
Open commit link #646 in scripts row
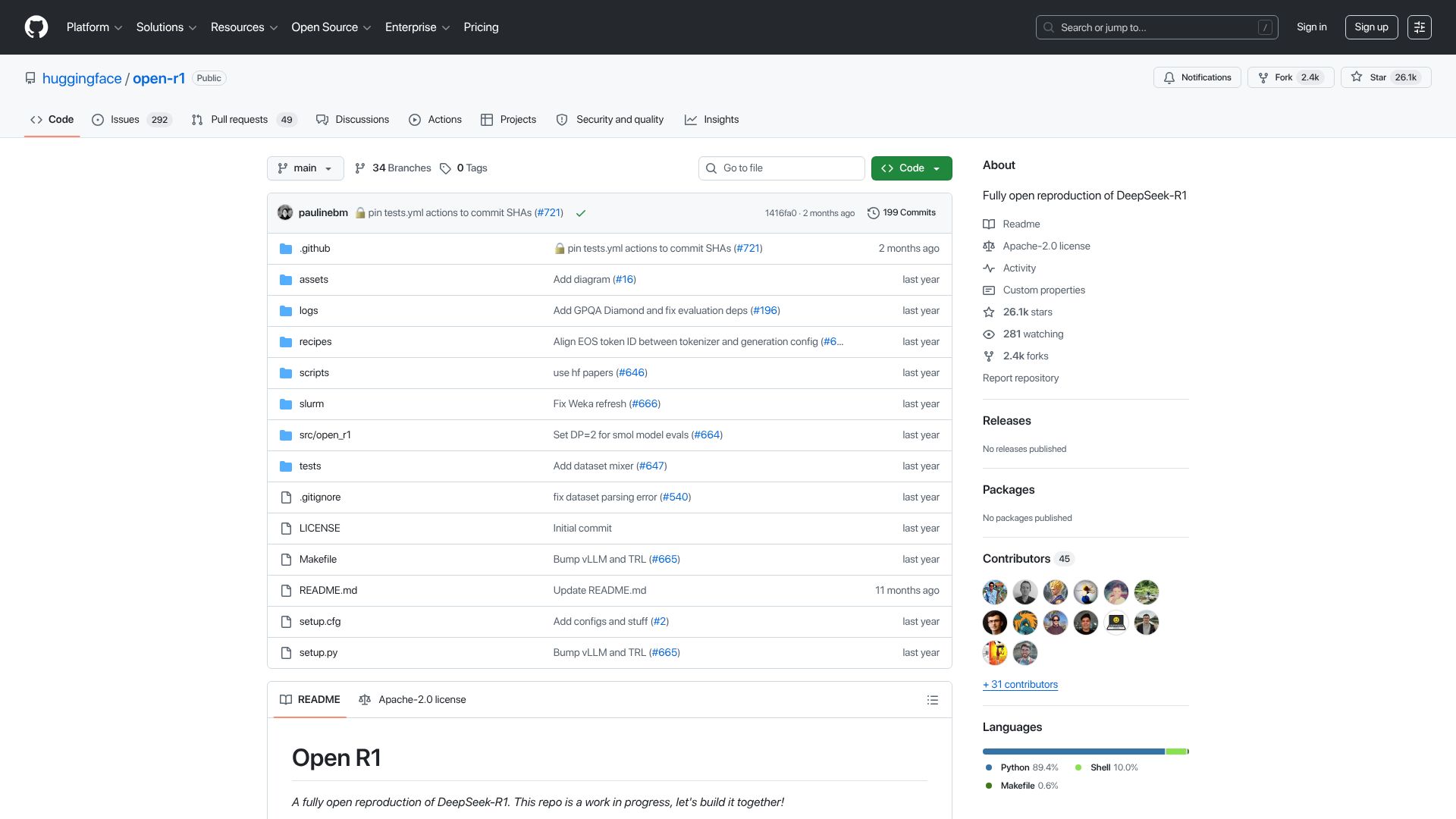(632, 373)
